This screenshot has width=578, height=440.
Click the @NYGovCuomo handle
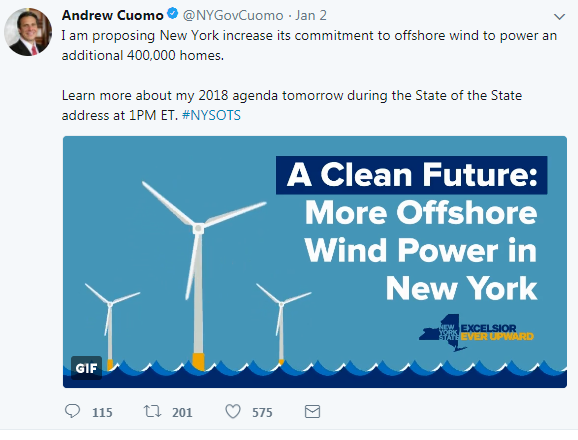click(x=233, y=15)
